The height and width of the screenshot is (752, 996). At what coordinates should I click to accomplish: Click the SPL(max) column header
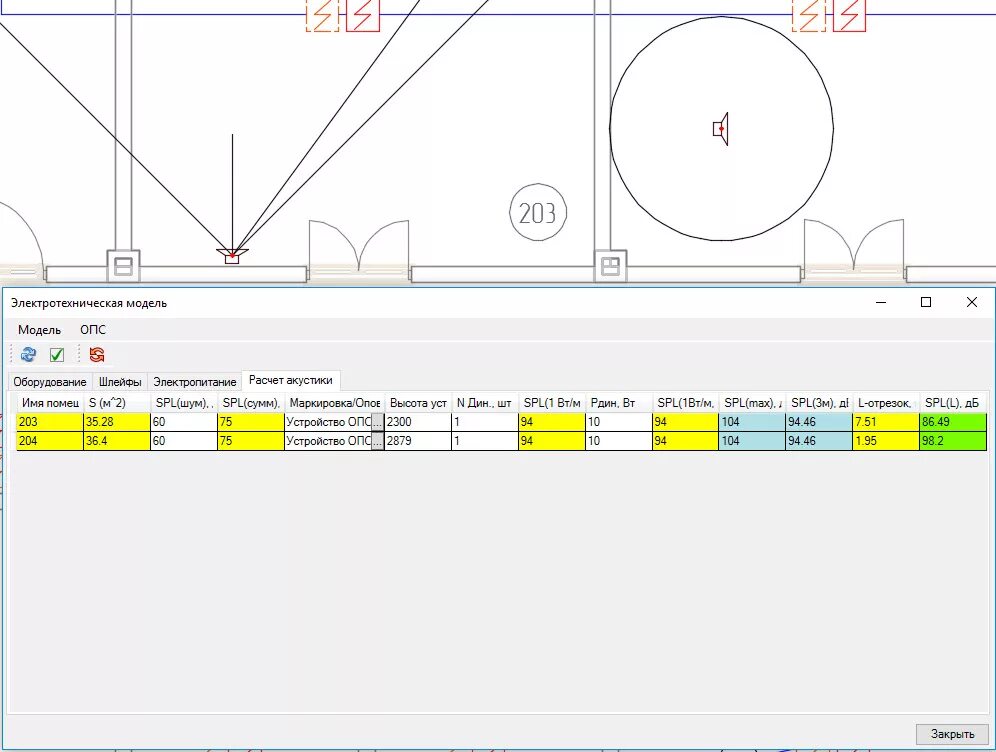coord(752,403)
